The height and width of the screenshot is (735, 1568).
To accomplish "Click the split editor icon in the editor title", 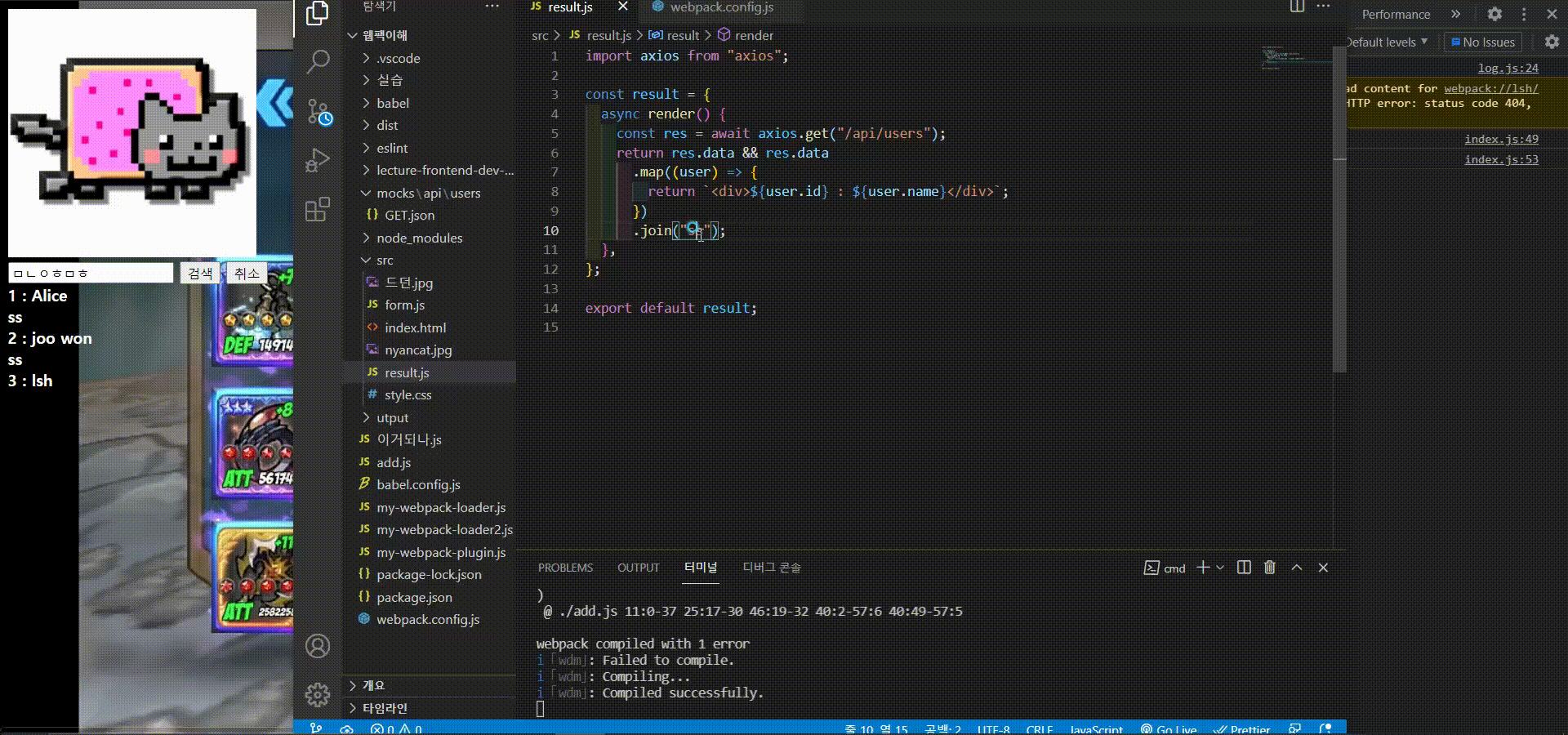I will click(1297, 7).
